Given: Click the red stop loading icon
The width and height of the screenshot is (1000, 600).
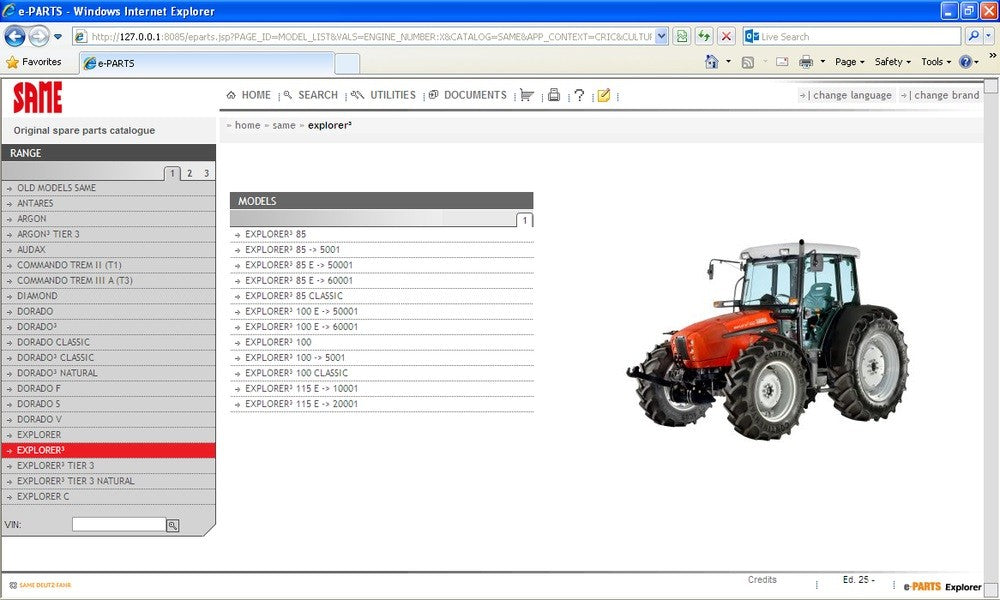Looking at the screenshot, I should point(726,37).
